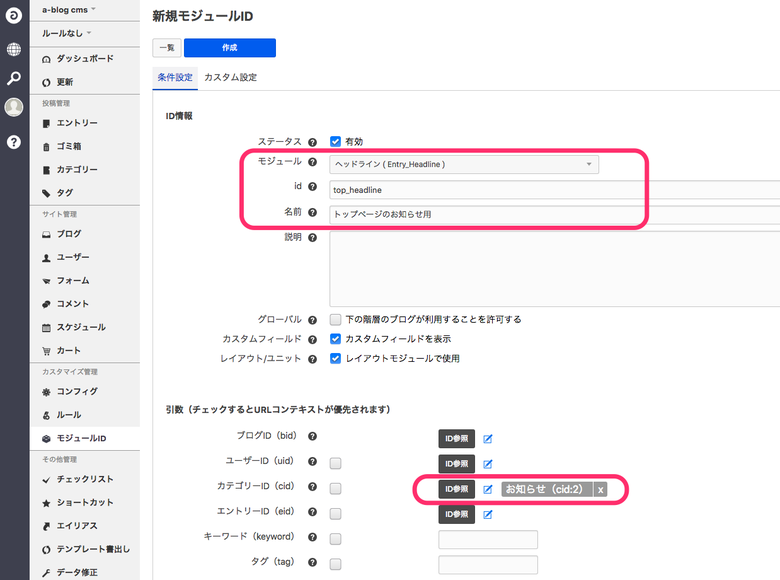
Task: Click the user avatar icon
Action: pos(14,108)
